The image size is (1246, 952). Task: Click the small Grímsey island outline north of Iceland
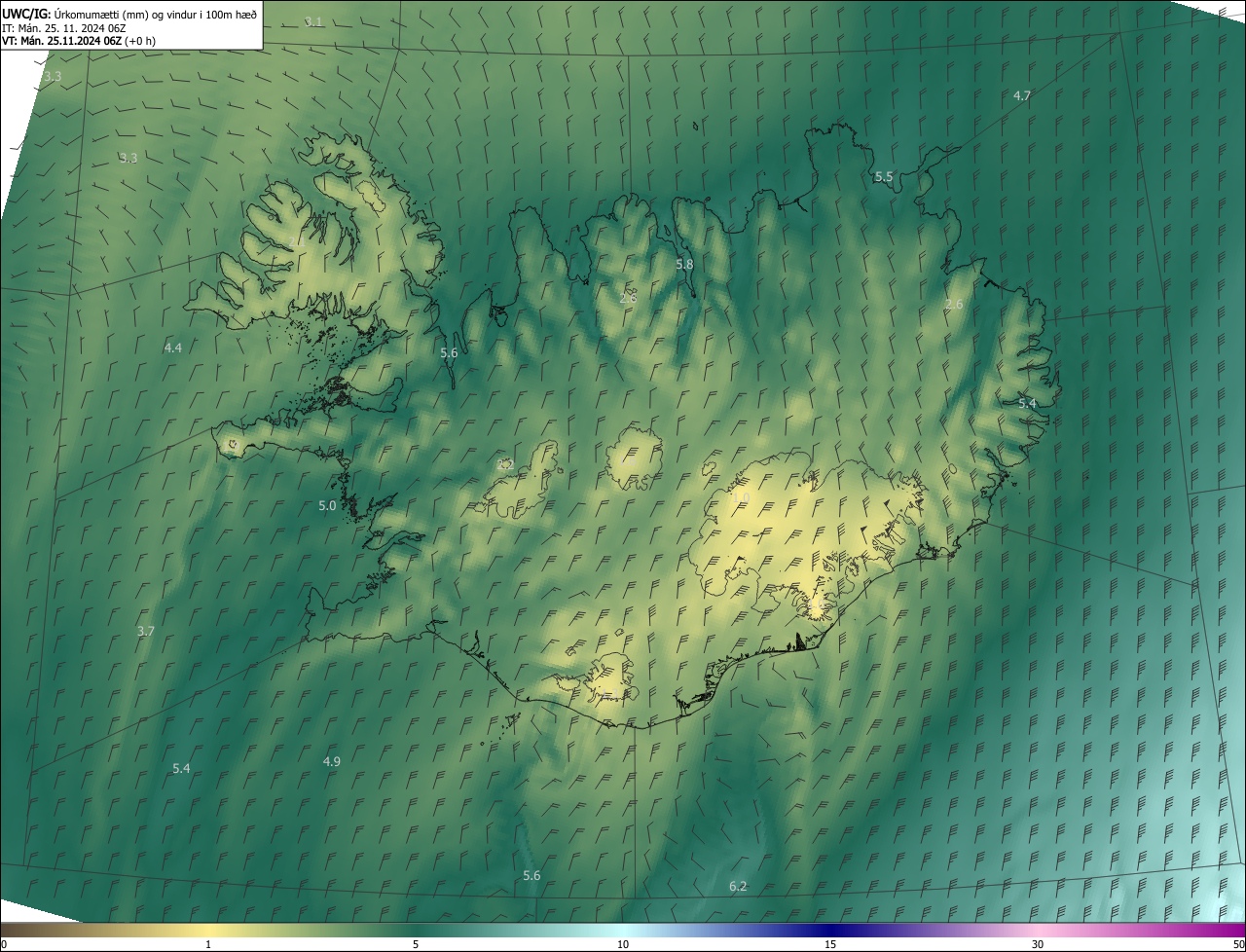pyautogui.click(x=696, y=125)
